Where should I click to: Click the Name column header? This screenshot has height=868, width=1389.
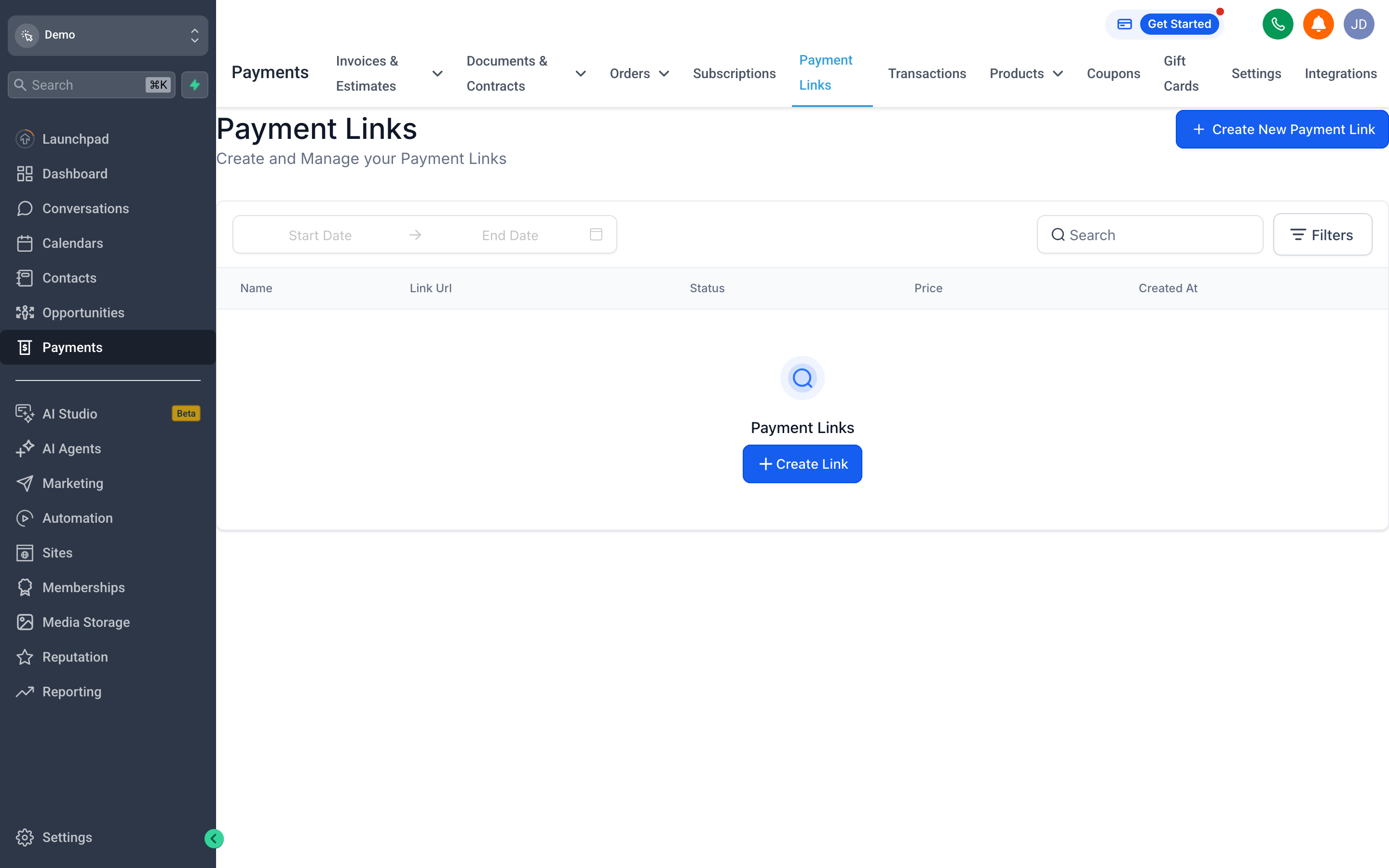(x=256, y=288)
